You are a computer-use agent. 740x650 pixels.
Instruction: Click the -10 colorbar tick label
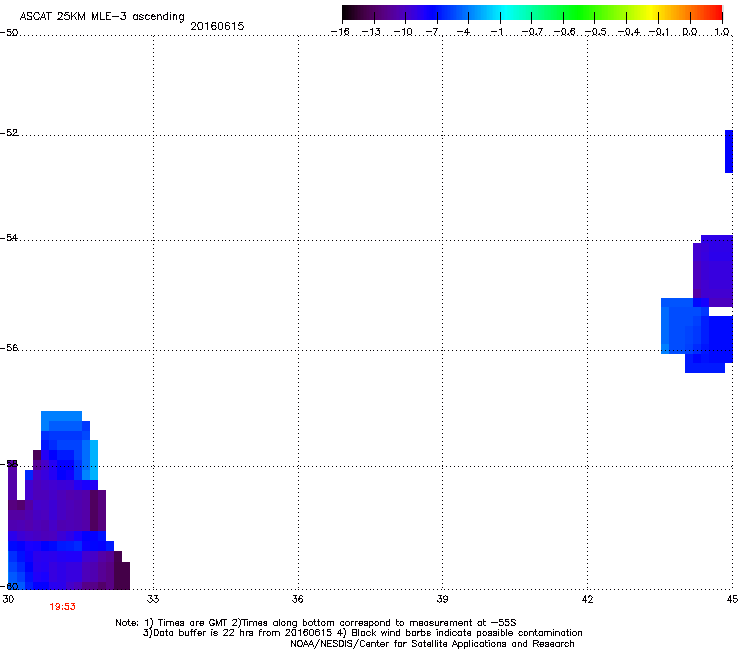click(403, 32)
